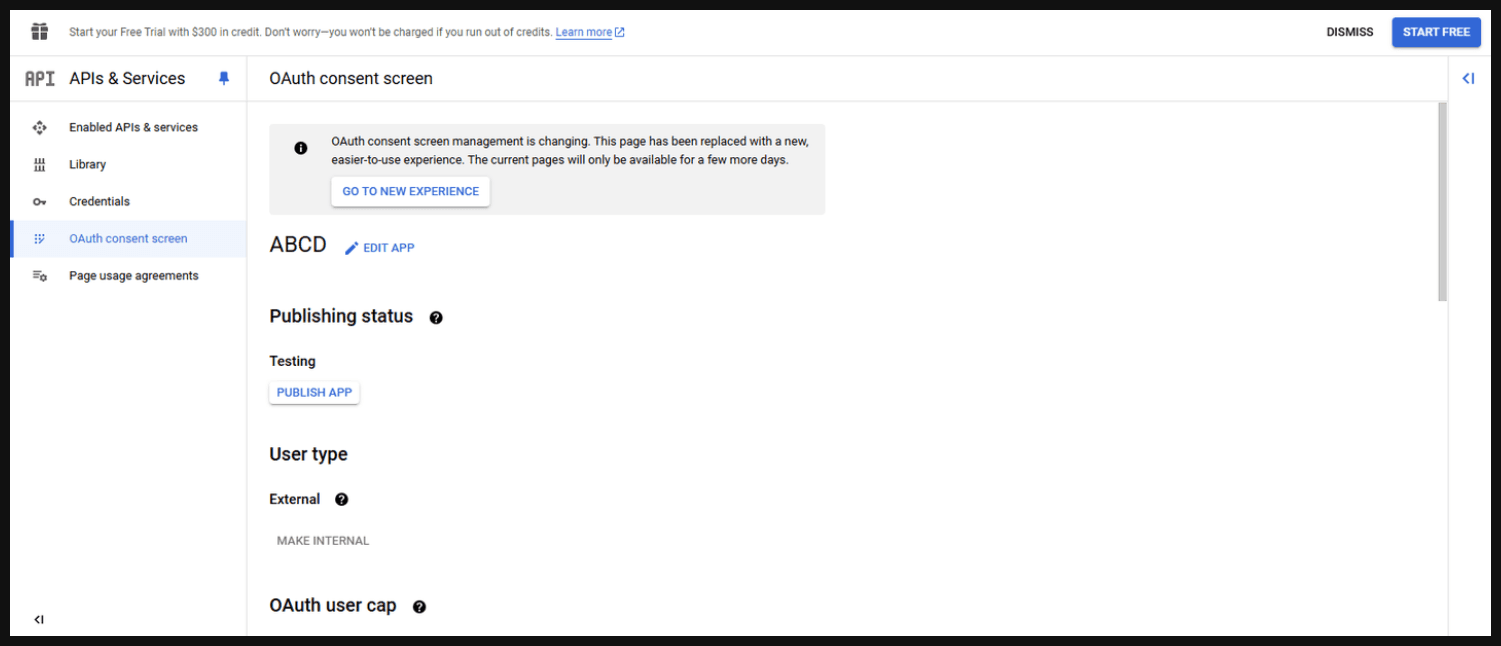Click the Credentials key icon

(x=40, y=202)
